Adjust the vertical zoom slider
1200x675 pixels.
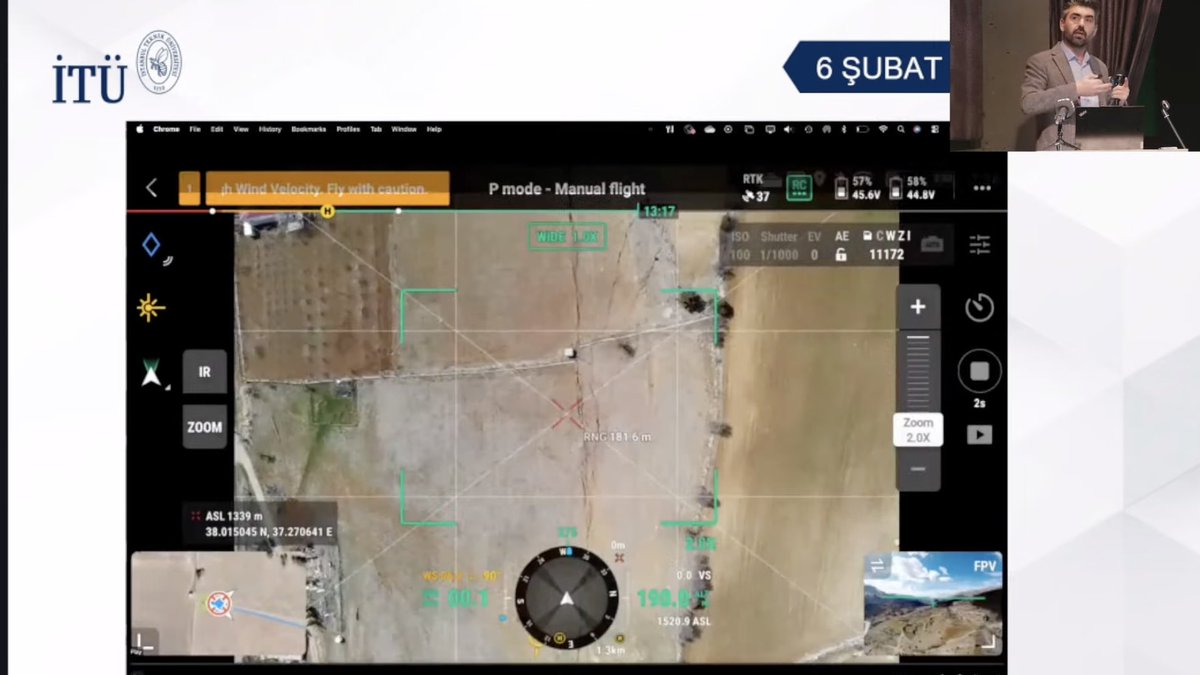point(918,370)
